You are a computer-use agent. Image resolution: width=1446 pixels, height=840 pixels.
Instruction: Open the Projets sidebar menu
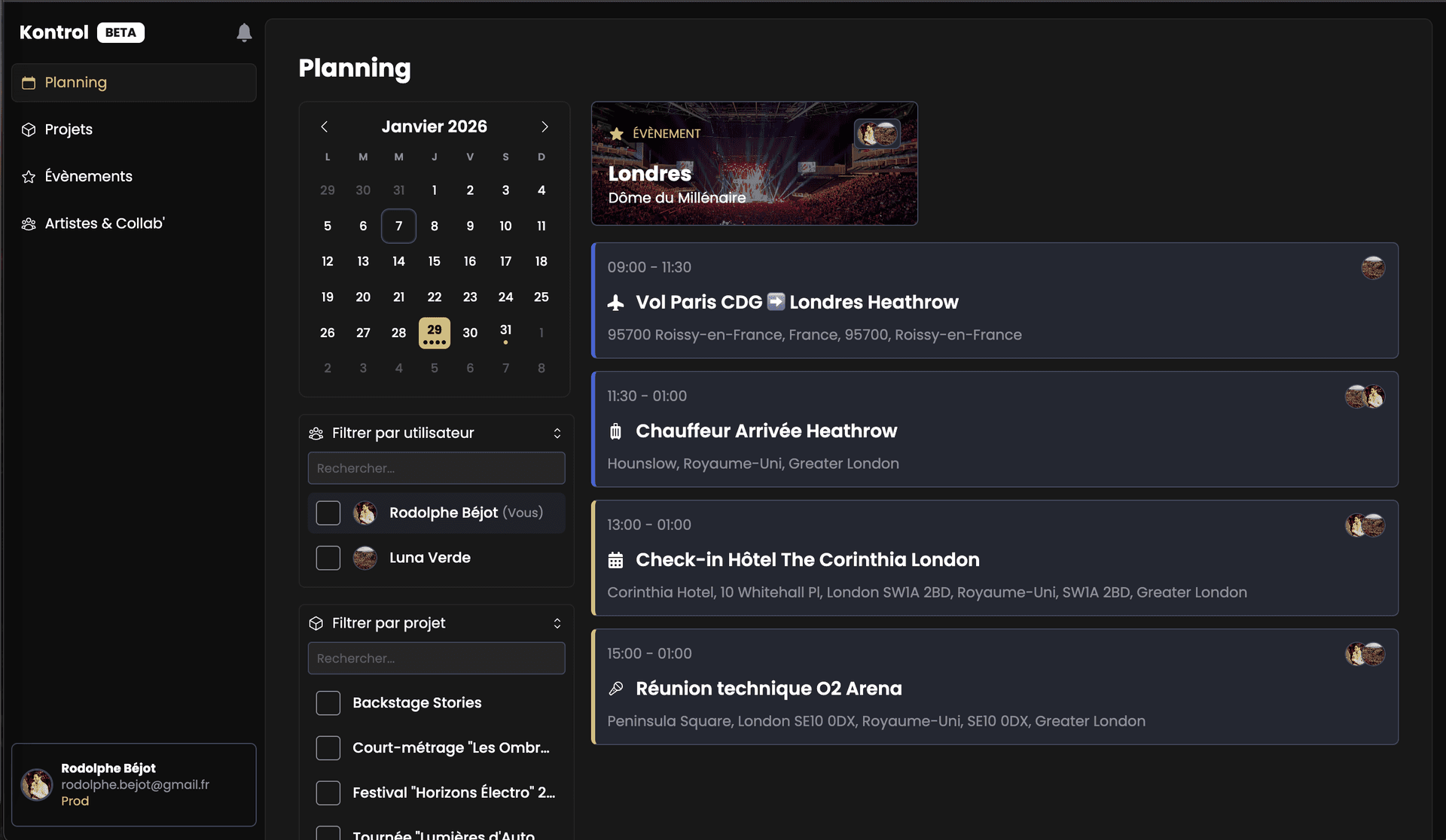click(69, 129)
